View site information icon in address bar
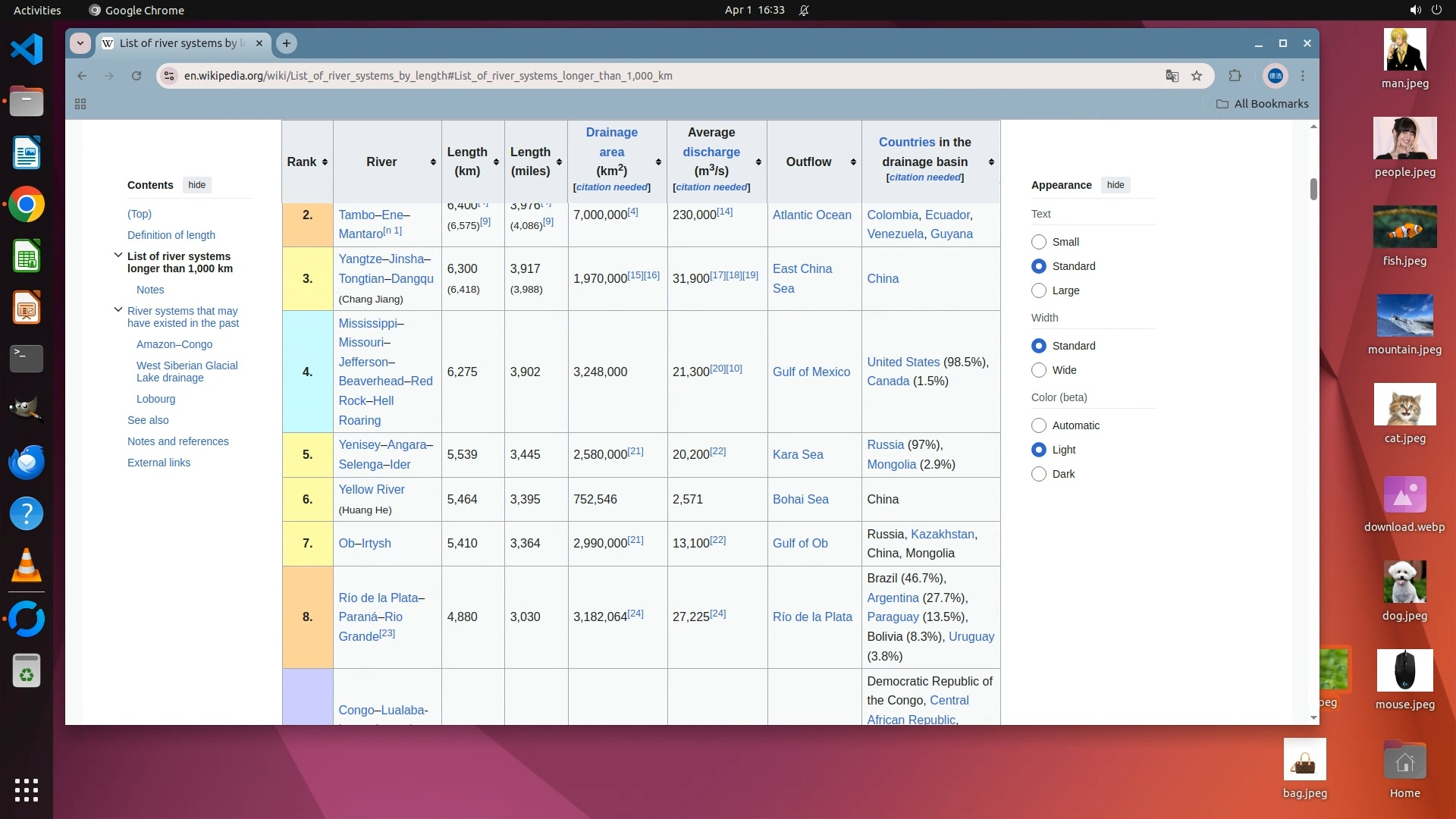1456x819 pixels. pyautogui.click(x=170, y=76)
